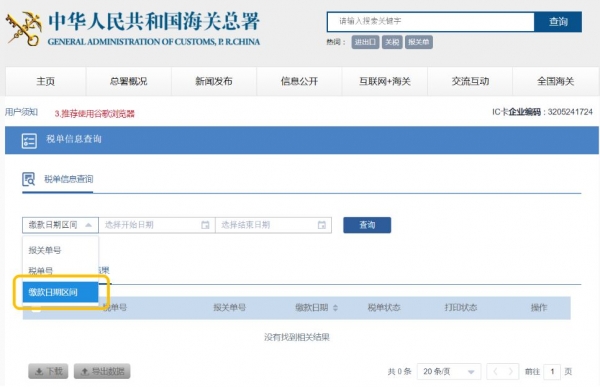The width and height of the screenshot is (600, 387).
Task: Click the IC卡企业编码 3205241724 text
Action: tap(542, 112)
